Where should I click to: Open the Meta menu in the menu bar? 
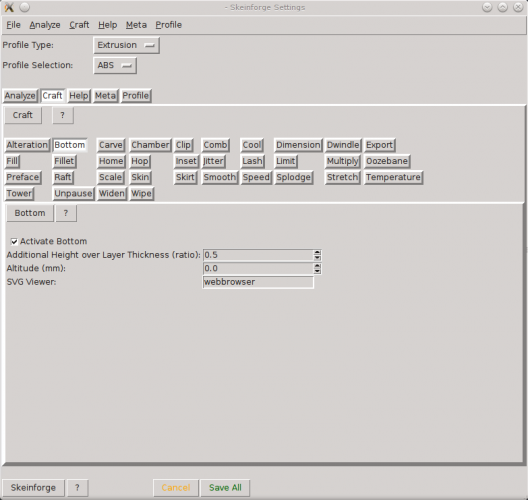(136, 25)
